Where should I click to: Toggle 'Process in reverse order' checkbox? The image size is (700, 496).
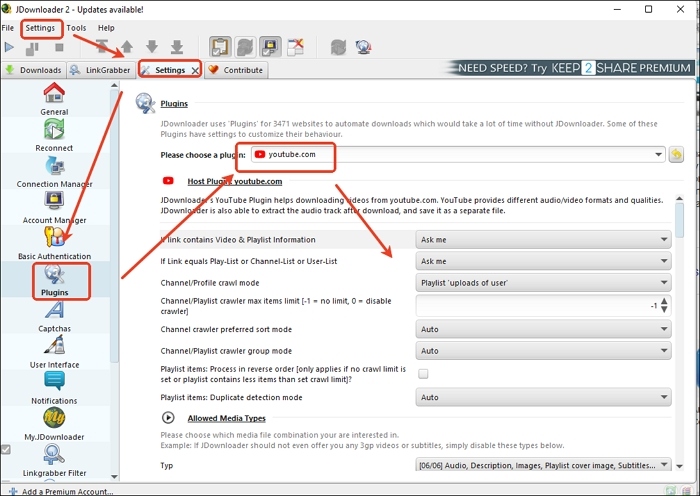(x=423, y=374)
